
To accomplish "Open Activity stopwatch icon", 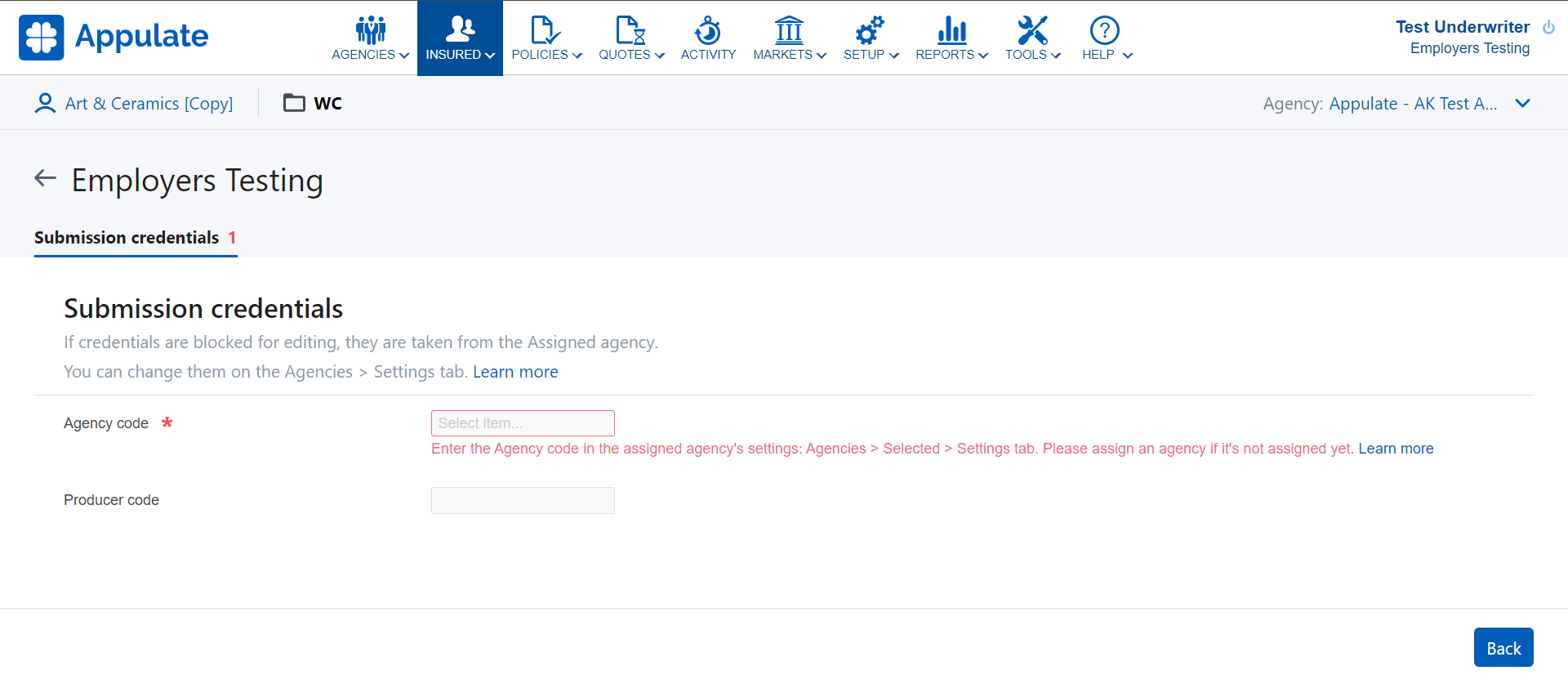I will (x=707, y=30).
